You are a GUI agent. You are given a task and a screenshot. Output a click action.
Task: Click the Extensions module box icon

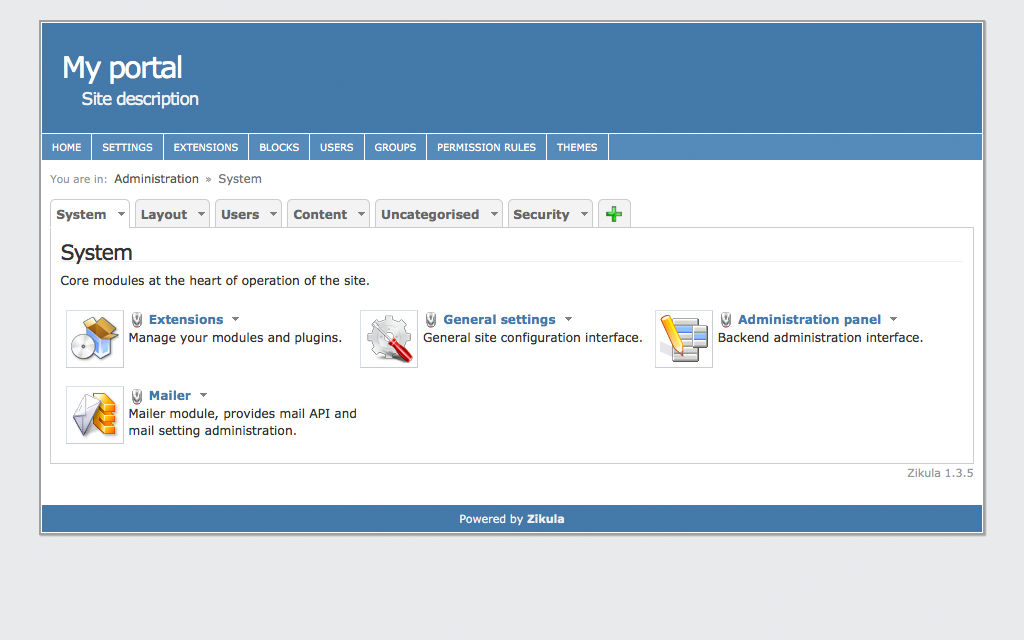pos(95,339)
